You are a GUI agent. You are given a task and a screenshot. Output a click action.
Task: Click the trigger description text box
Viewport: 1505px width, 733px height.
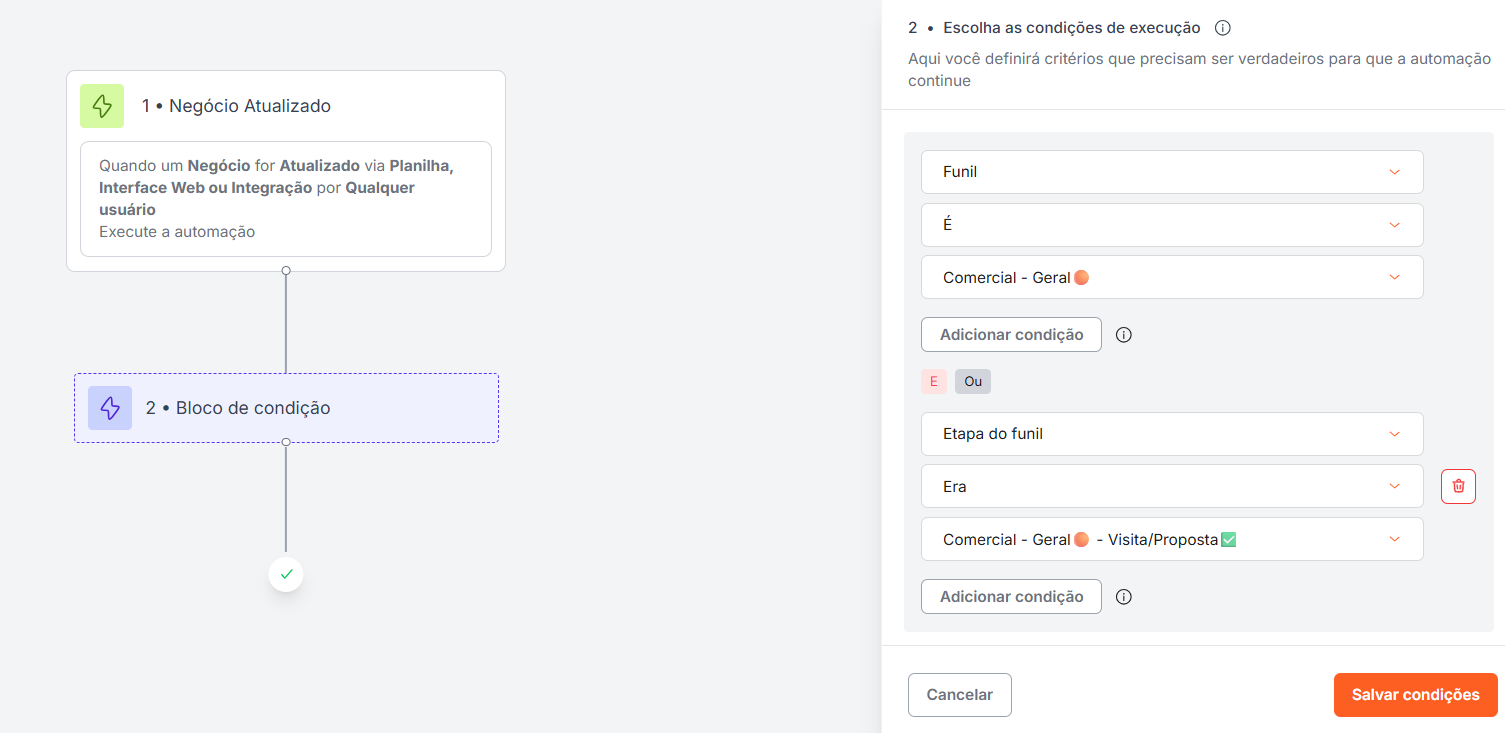tap(286, 199)
